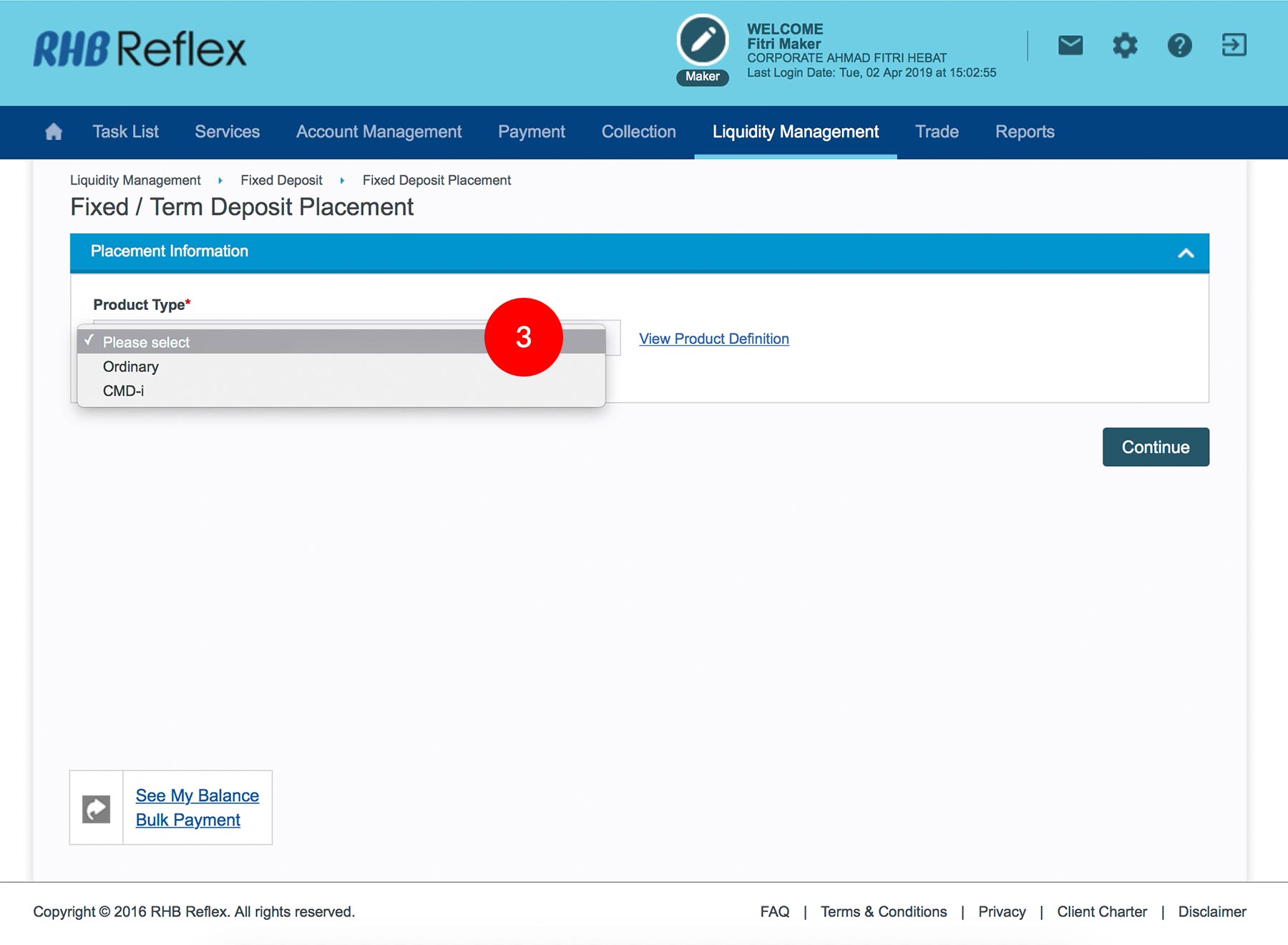The image size is (1288, 945).
Task: Open the Payment menu
Action: pyautogui.click(x=531, y=132)
